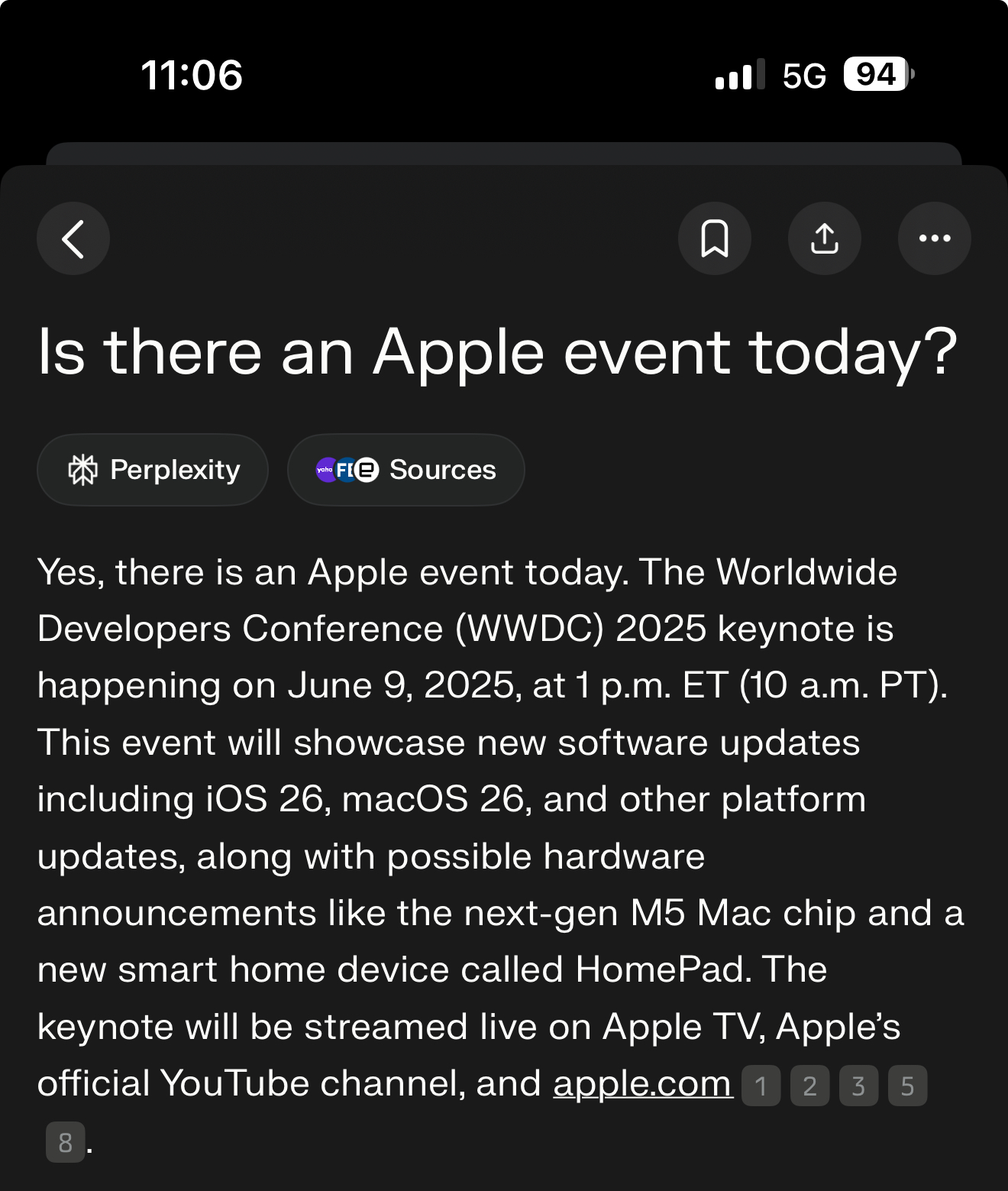Tap the dark E source favicon
The height and width of the screenshot is (1191, 1008).
[367, 470]
